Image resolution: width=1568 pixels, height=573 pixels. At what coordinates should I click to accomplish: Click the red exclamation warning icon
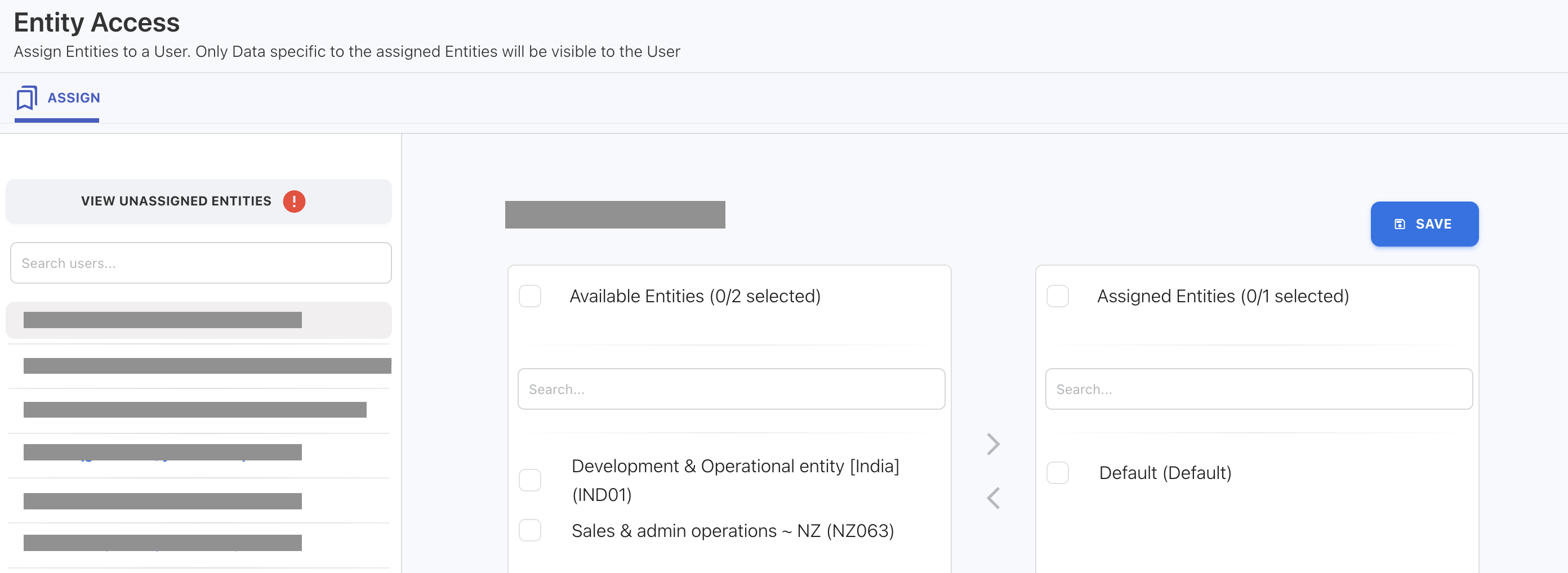(x=294, y=202)
